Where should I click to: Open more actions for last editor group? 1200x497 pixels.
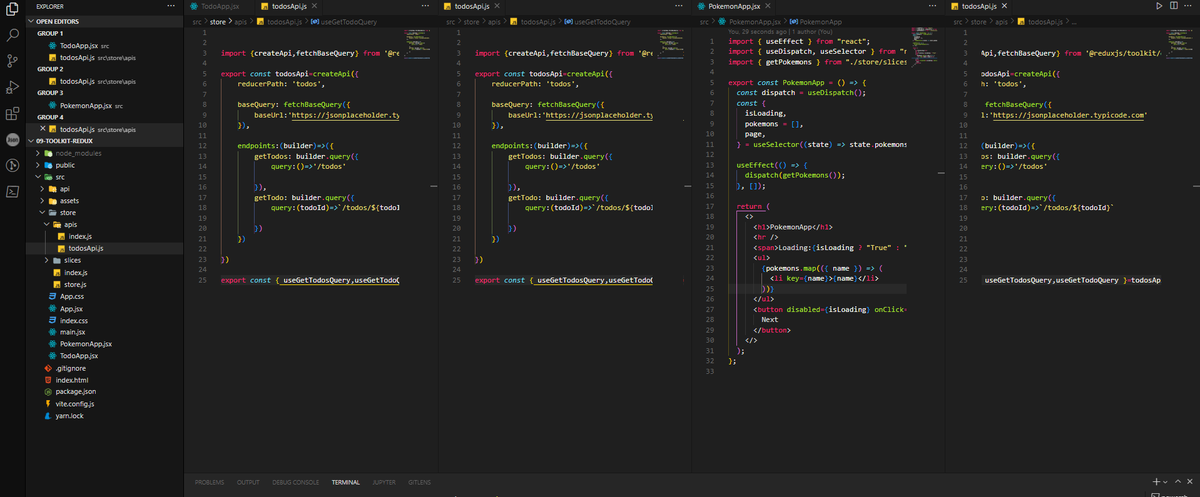[x=1189, y=6]
